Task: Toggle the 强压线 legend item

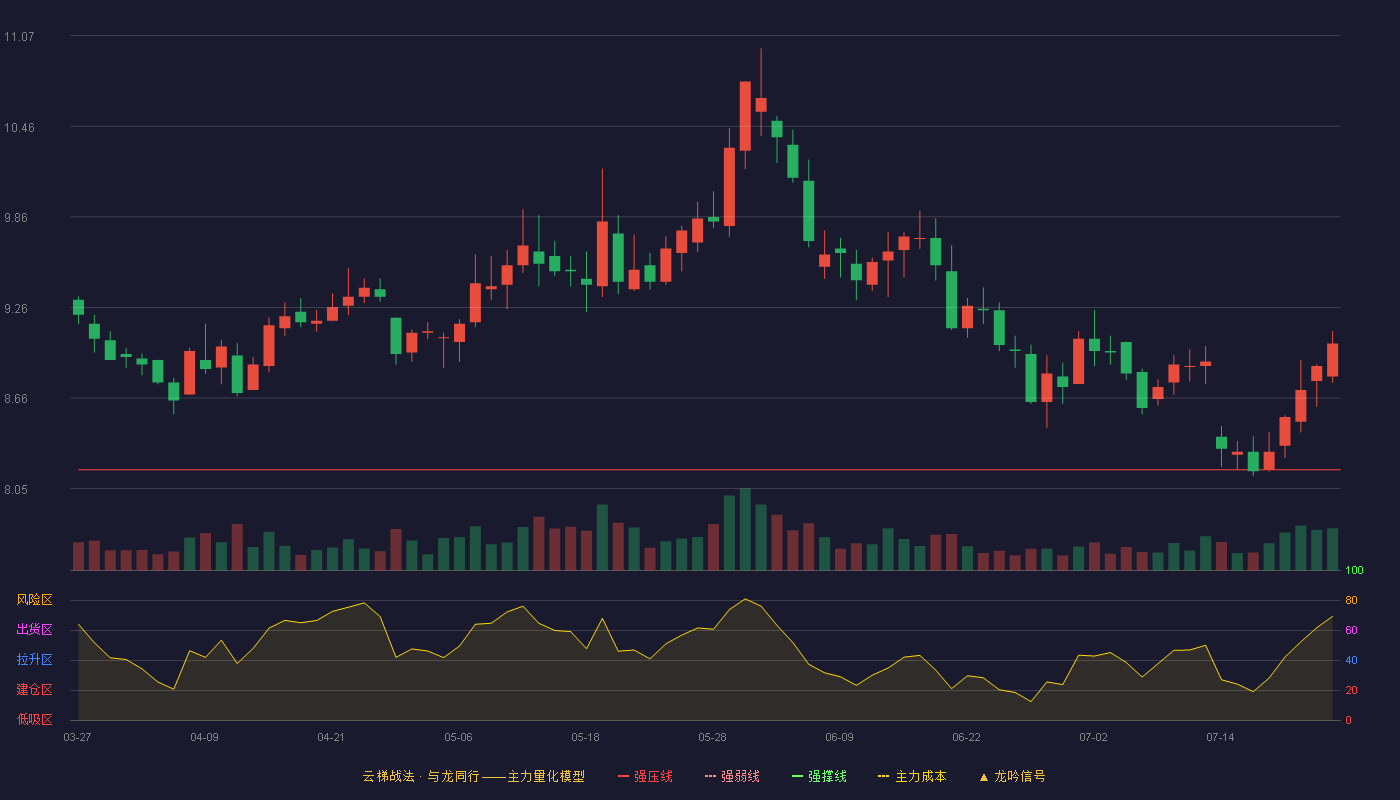Action: click(x=645, y=776)
